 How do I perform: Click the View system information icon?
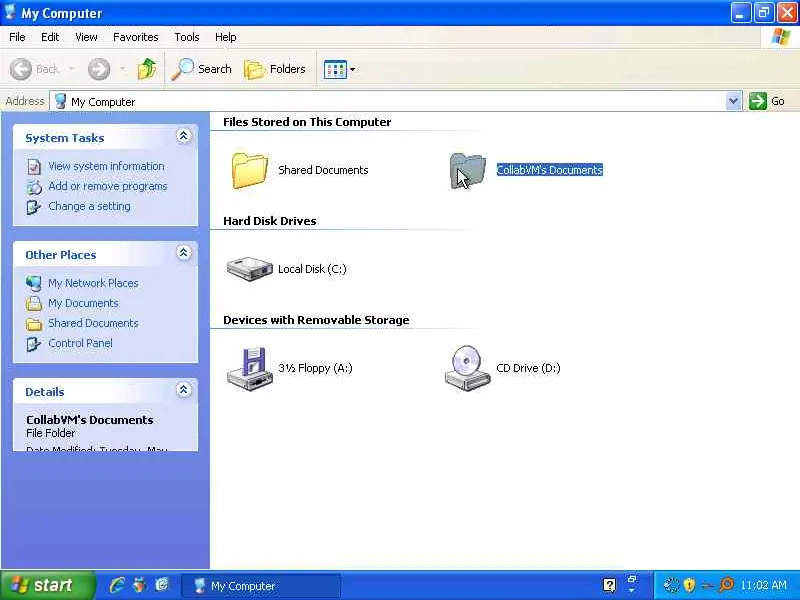pyautogui.click(x=34, y=166)
